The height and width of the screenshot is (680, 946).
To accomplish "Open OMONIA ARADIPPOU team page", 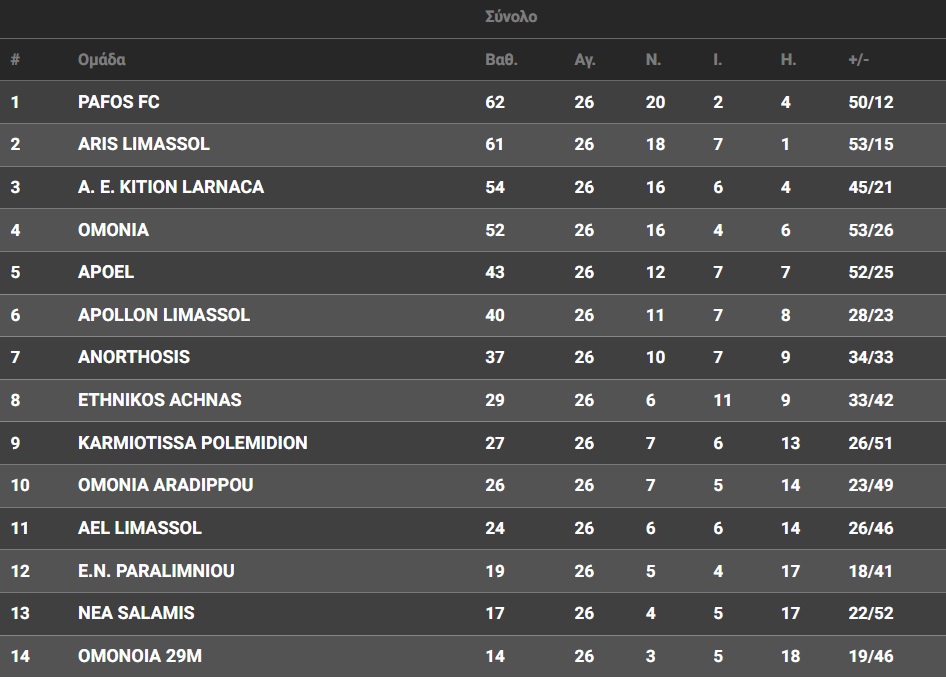I will pos(166,485).
